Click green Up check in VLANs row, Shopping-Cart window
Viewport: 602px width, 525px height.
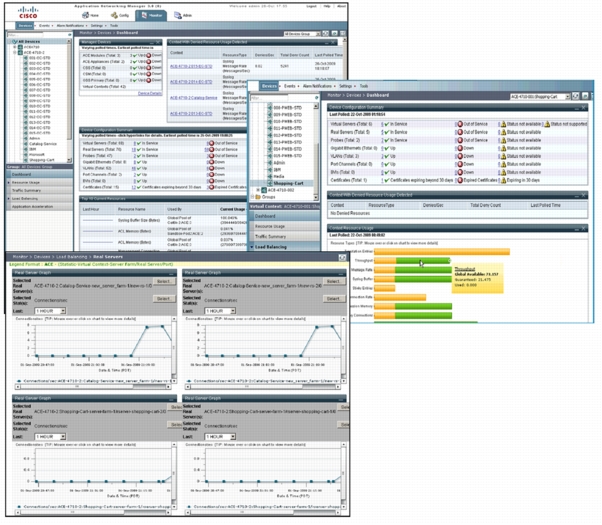[x=387, y=156]
